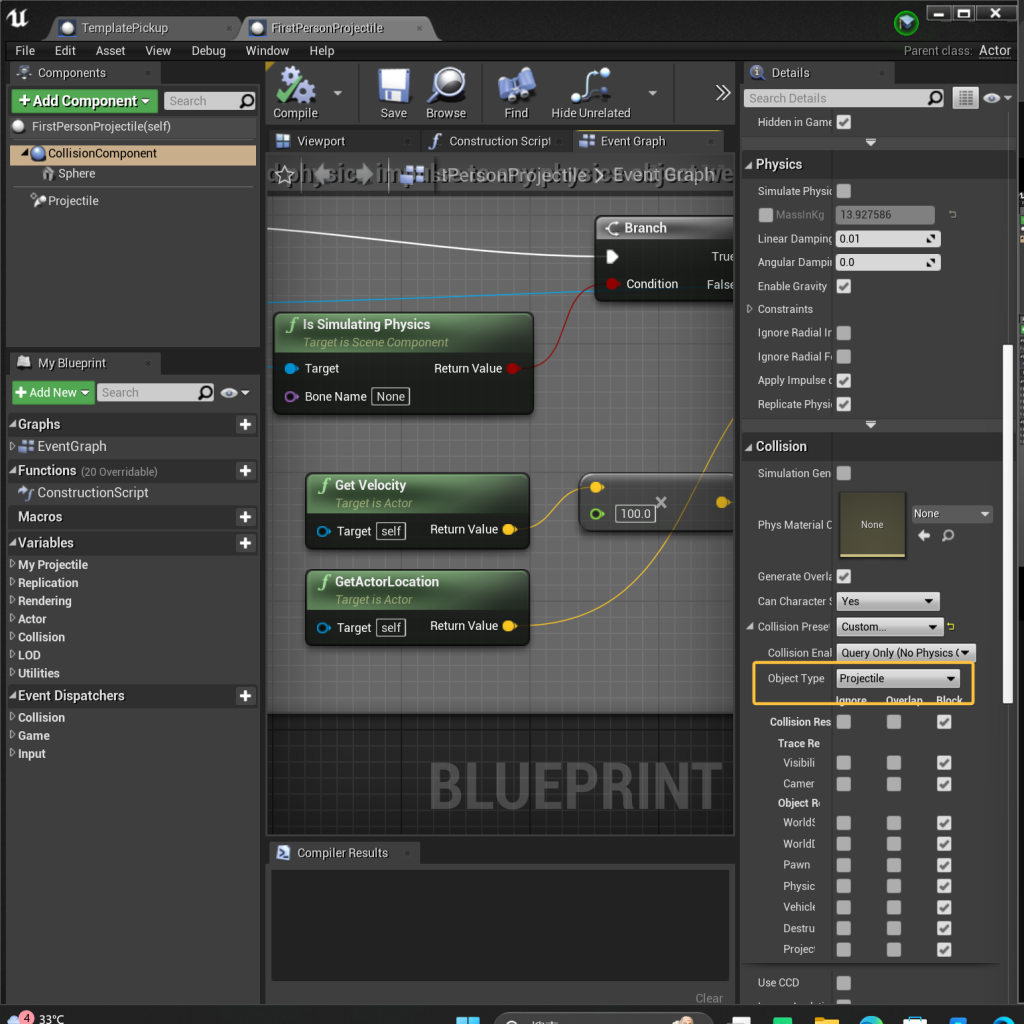Collapse the Collision section
Viewport: 1024px width, 1024px height.
pyautogui.click(x=749, y=447)
